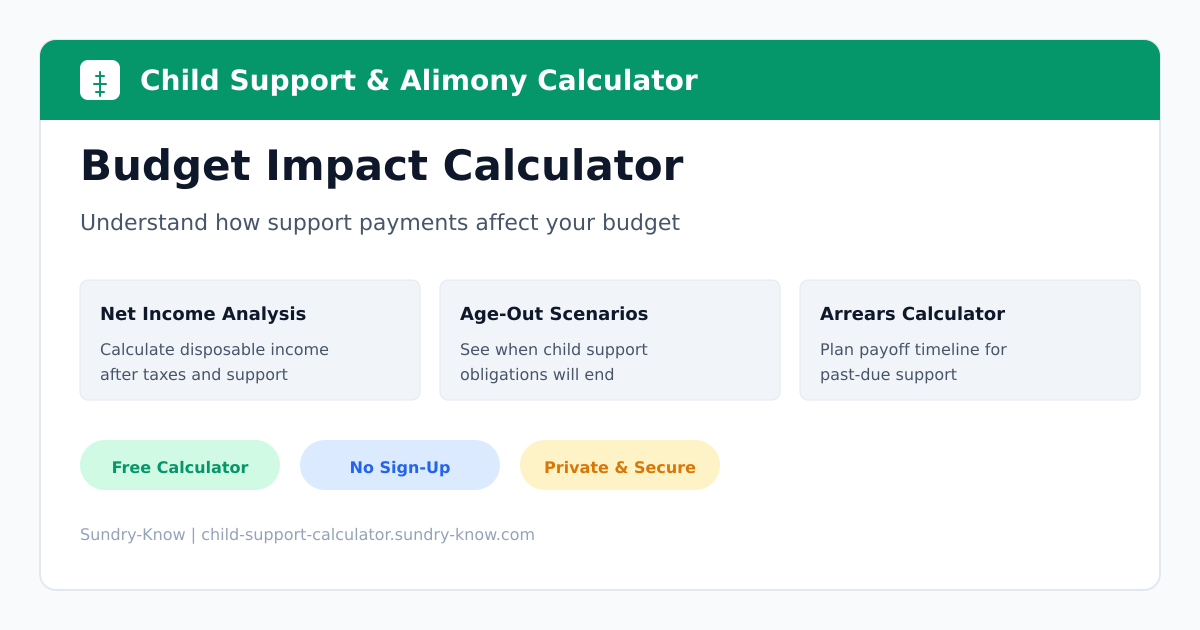Click the blue No Sign-Up badge
The height and width of the screenshot is (630, 1200).
pyautogui.click(x=400, y=466)
